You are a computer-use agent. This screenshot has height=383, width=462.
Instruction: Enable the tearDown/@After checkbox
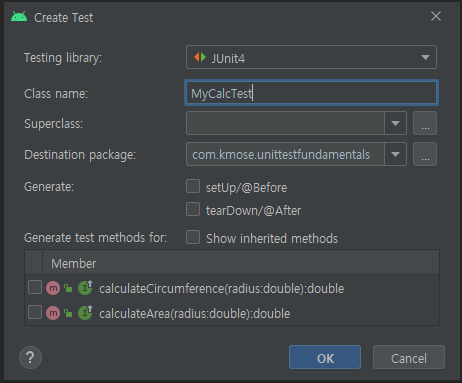193,209
